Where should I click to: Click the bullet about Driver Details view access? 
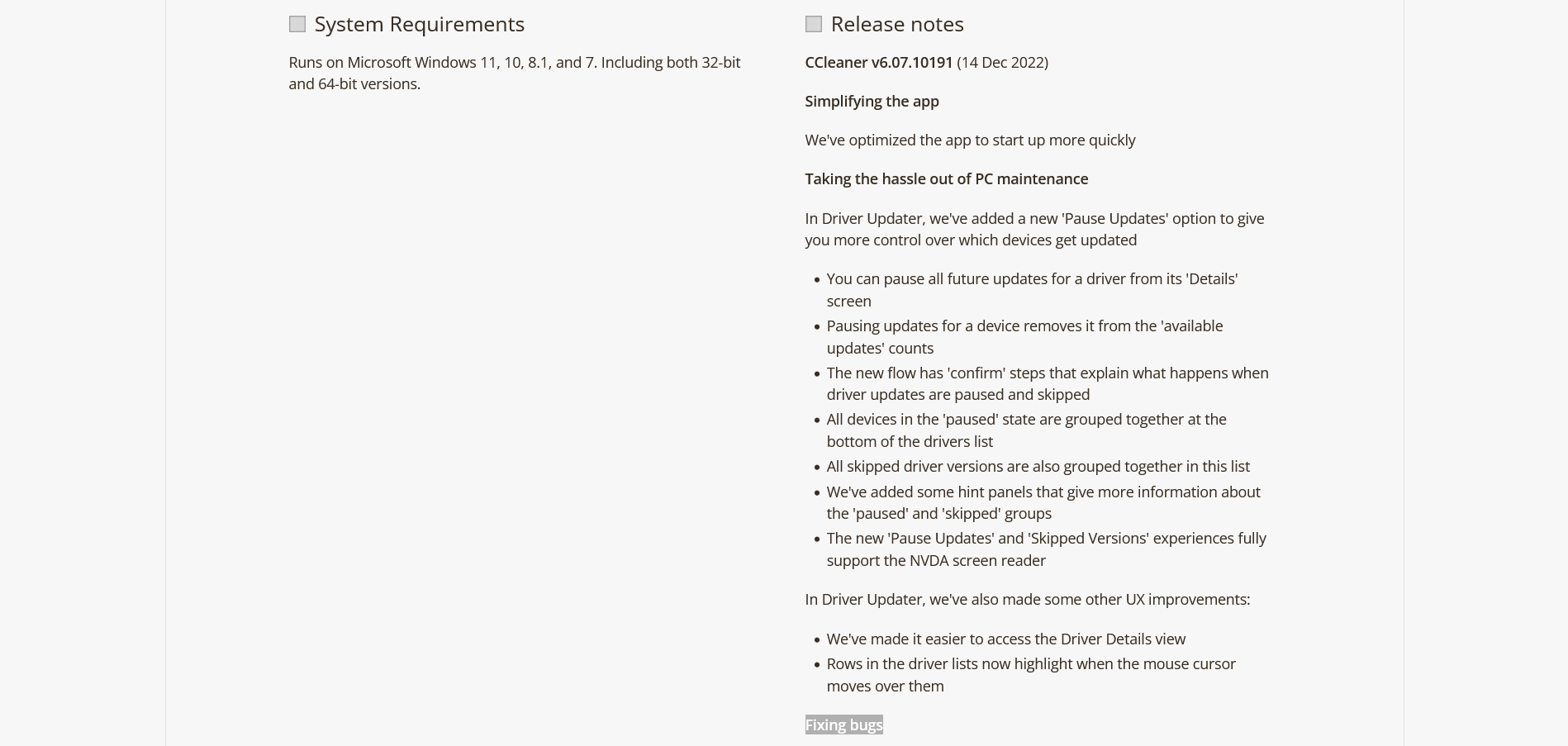point(1005,639)
